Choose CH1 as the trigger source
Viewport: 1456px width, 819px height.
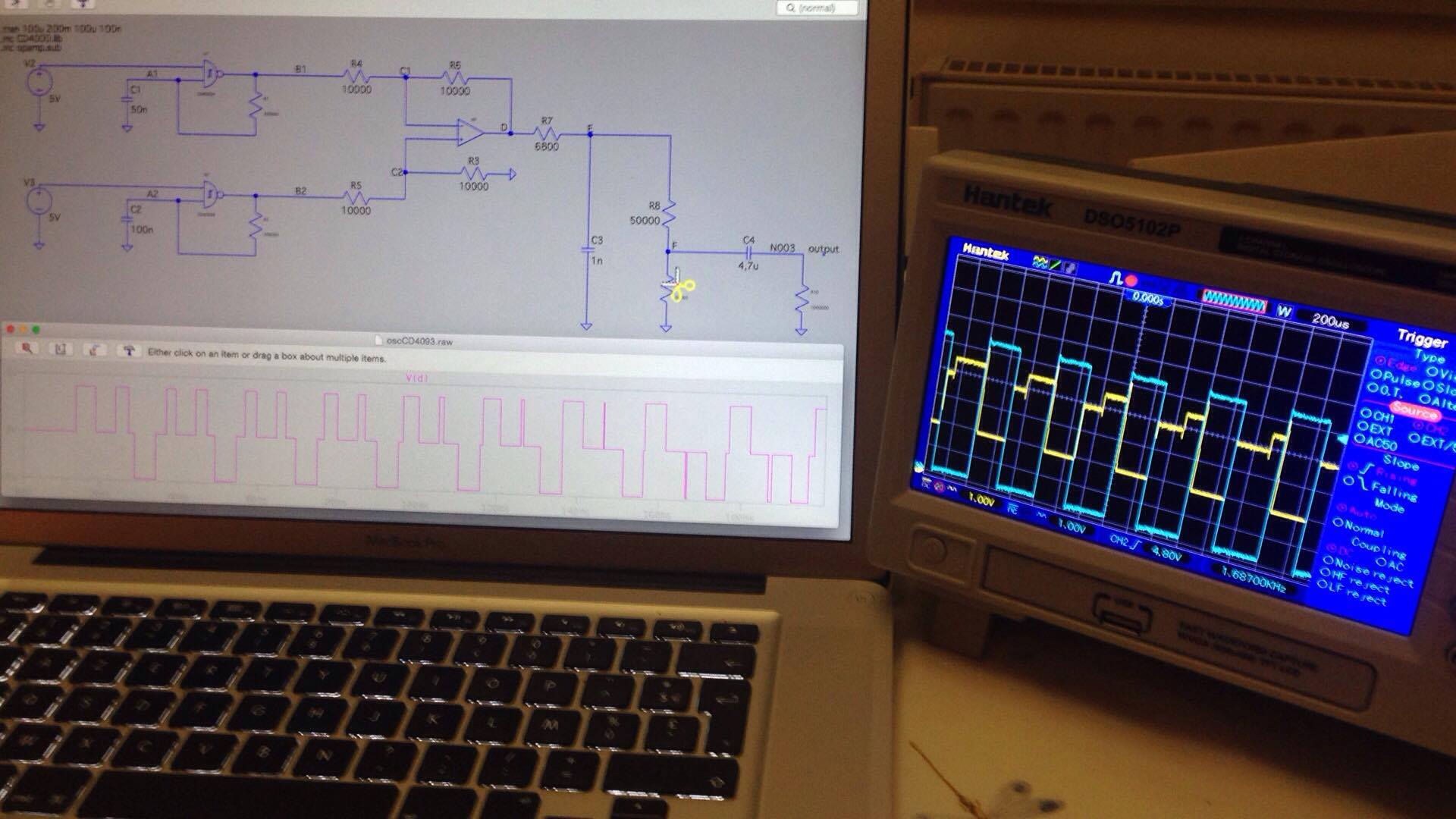click(1377, 416)
